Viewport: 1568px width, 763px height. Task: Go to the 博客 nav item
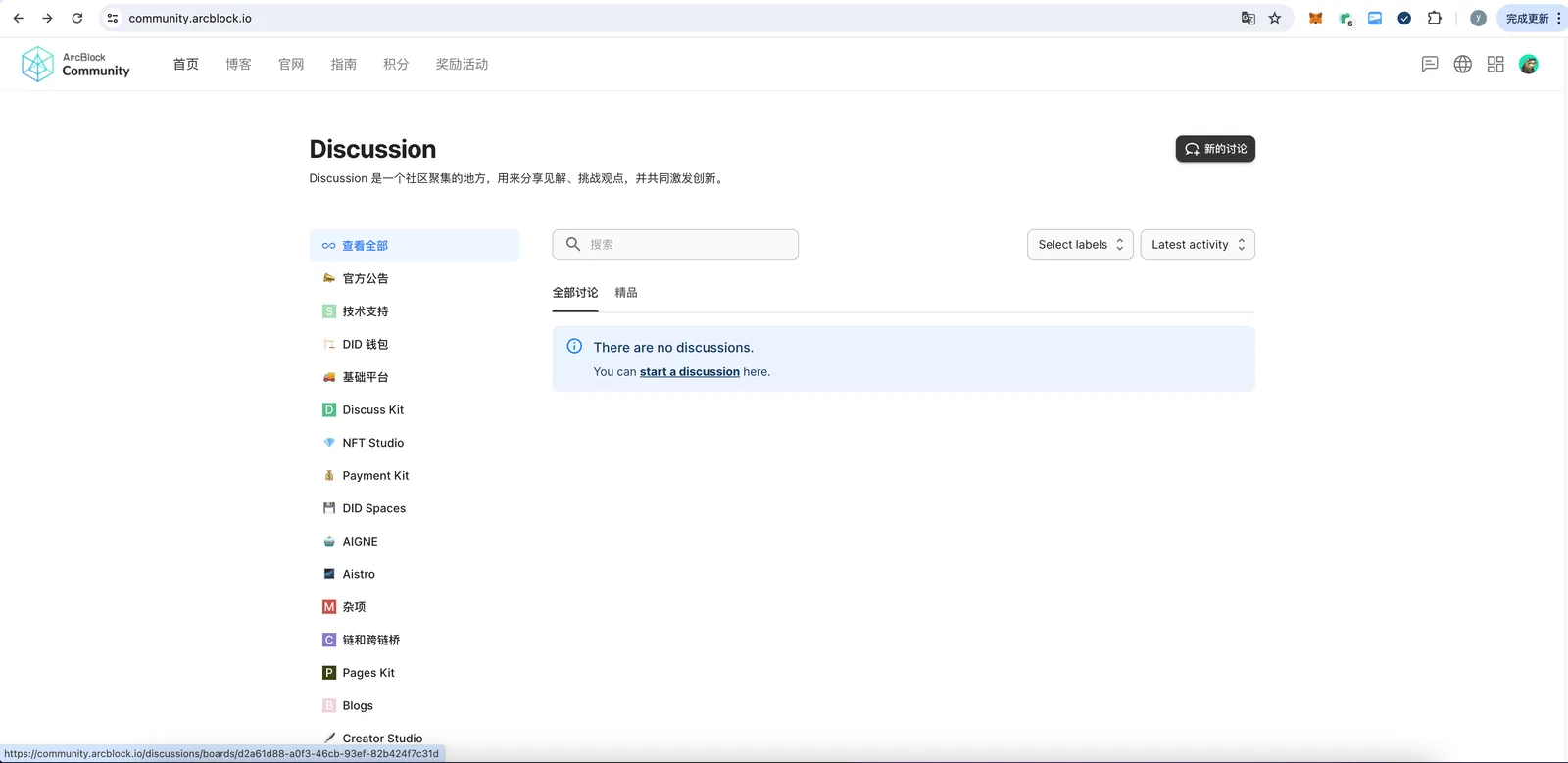(x=238, y=64)
